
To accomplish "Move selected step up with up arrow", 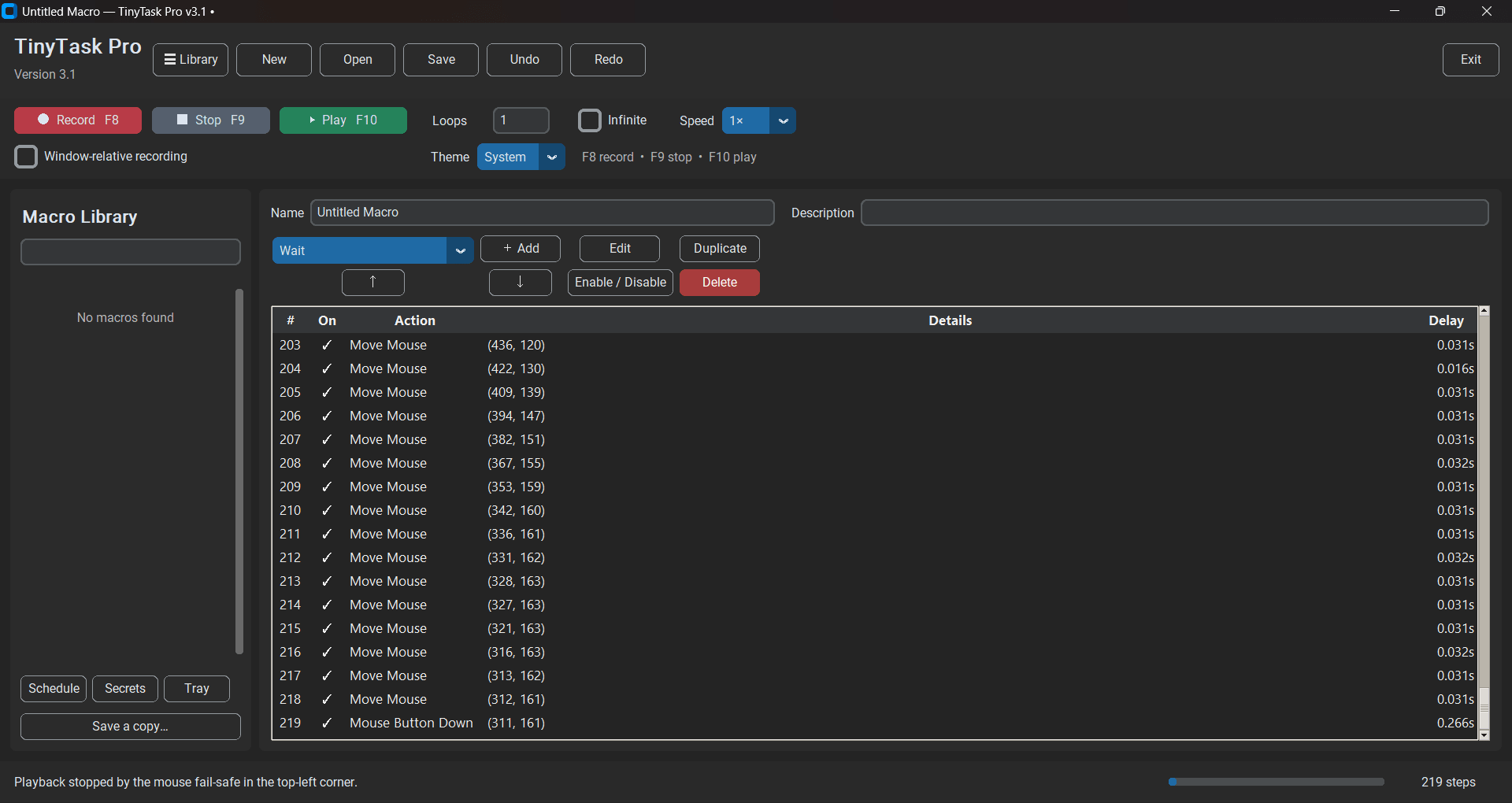I will 373,283.
